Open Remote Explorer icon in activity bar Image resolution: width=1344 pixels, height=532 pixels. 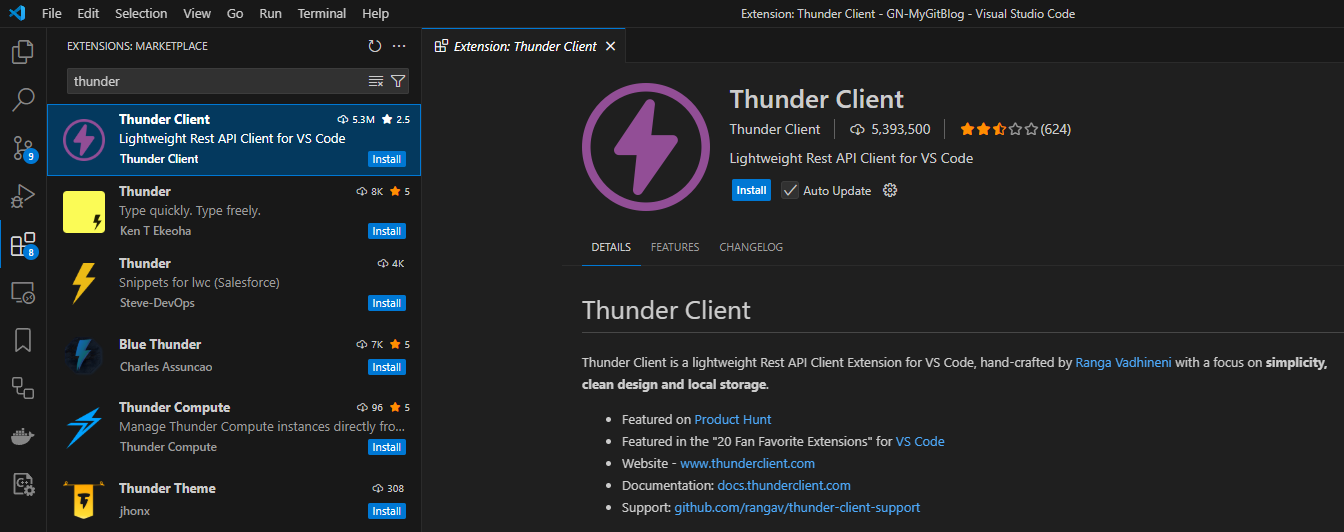pos(23,292)
